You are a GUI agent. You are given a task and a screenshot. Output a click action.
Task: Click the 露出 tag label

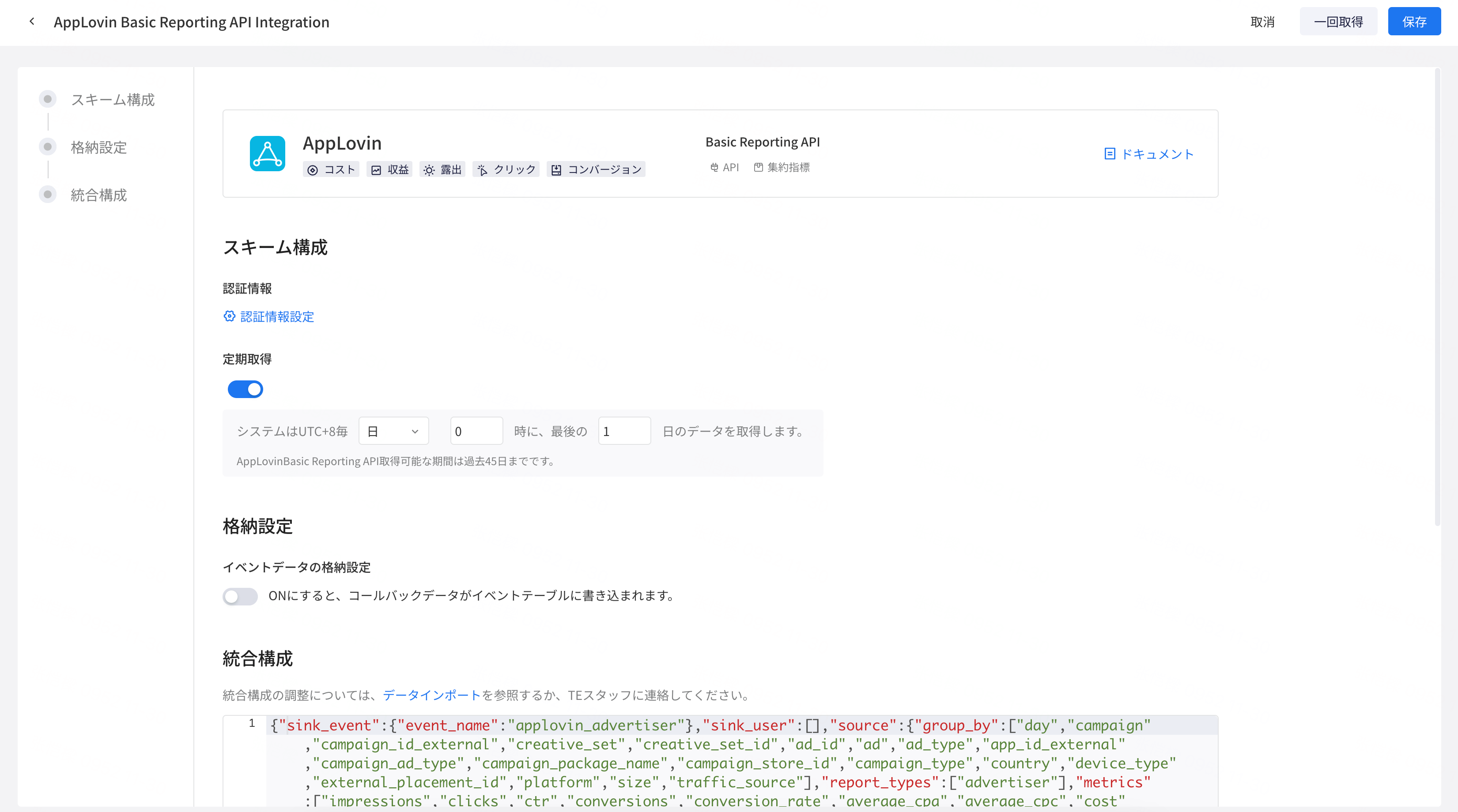[x=451, y=170]
